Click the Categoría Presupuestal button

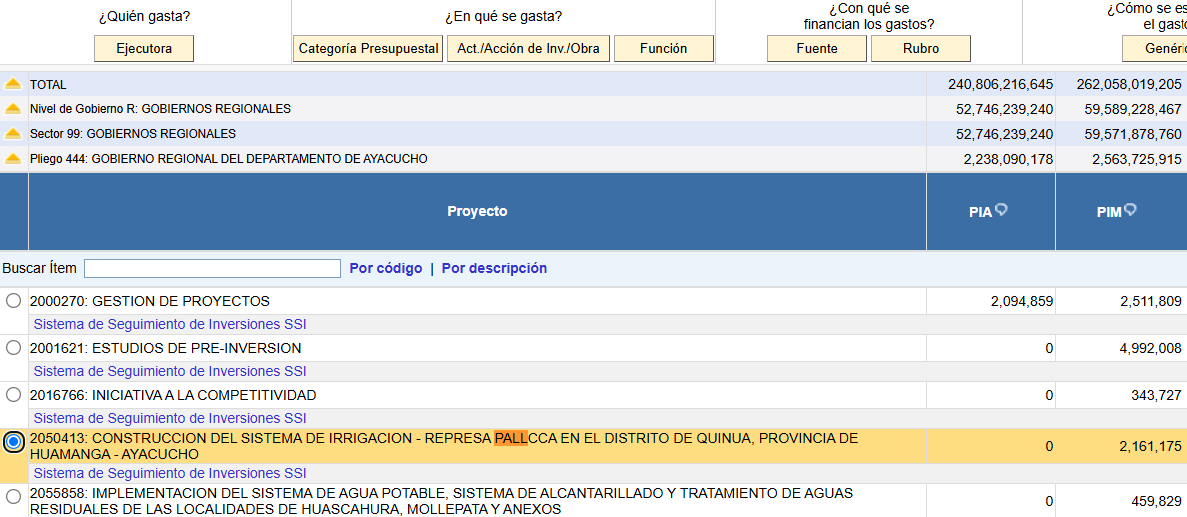(369, 48)
